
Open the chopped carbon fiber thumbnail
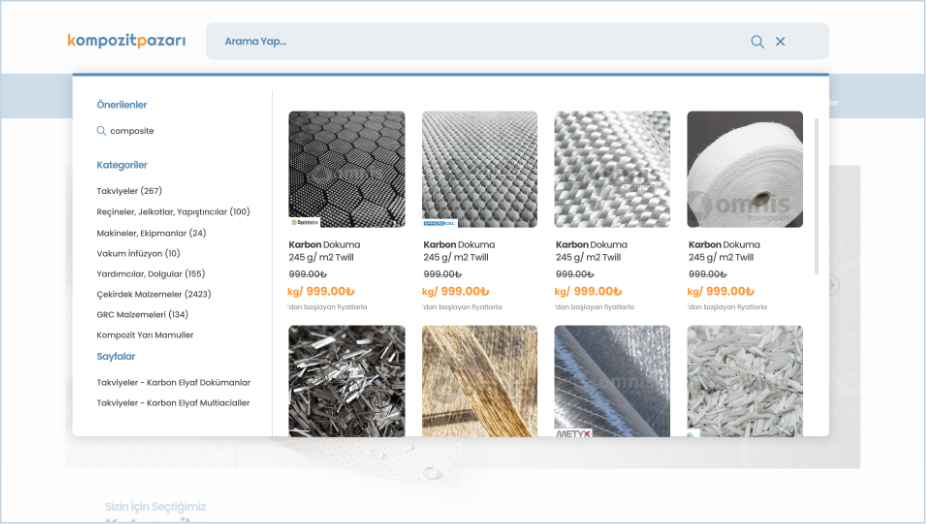coord(347,381)
